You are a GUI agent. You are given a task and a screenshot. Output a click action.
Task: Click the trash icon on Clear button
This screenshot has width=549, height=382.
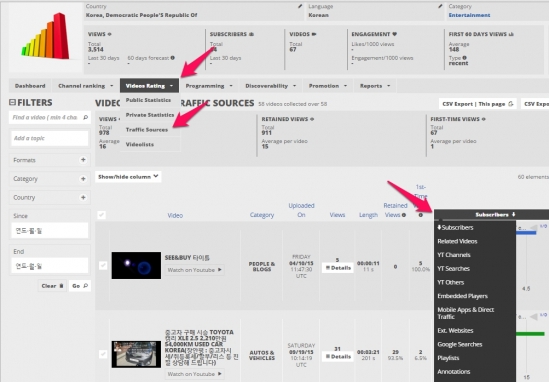coord(61,286)
